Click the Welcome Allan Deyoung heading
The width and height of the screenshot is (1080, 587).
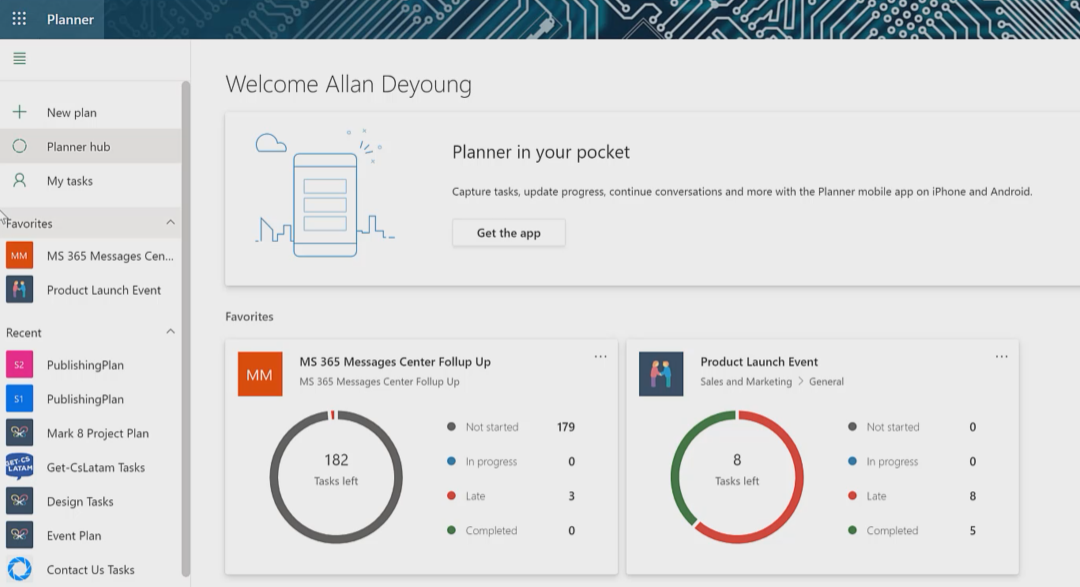[349, 84]
